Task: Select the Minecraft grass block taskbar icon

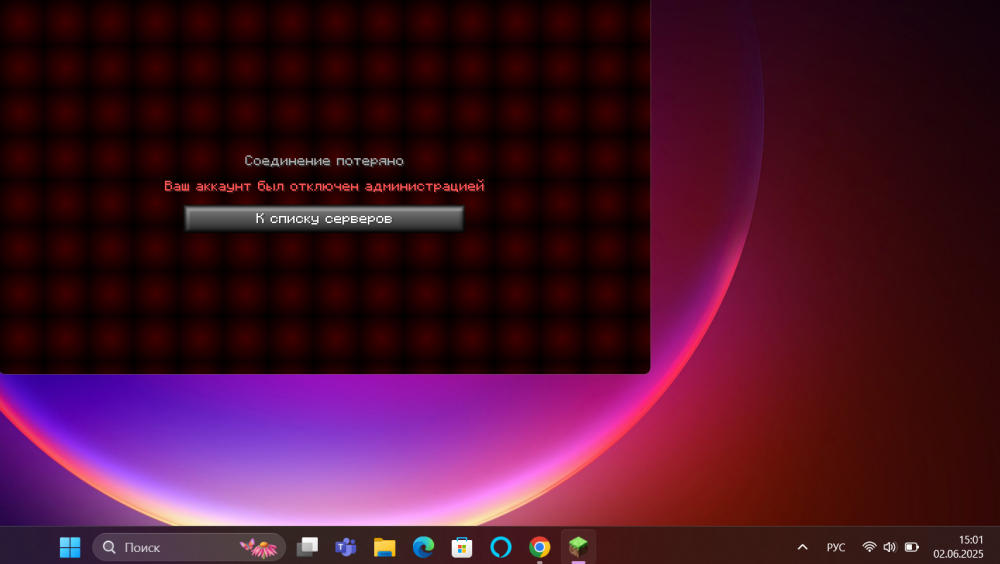Action: point(578,547)
